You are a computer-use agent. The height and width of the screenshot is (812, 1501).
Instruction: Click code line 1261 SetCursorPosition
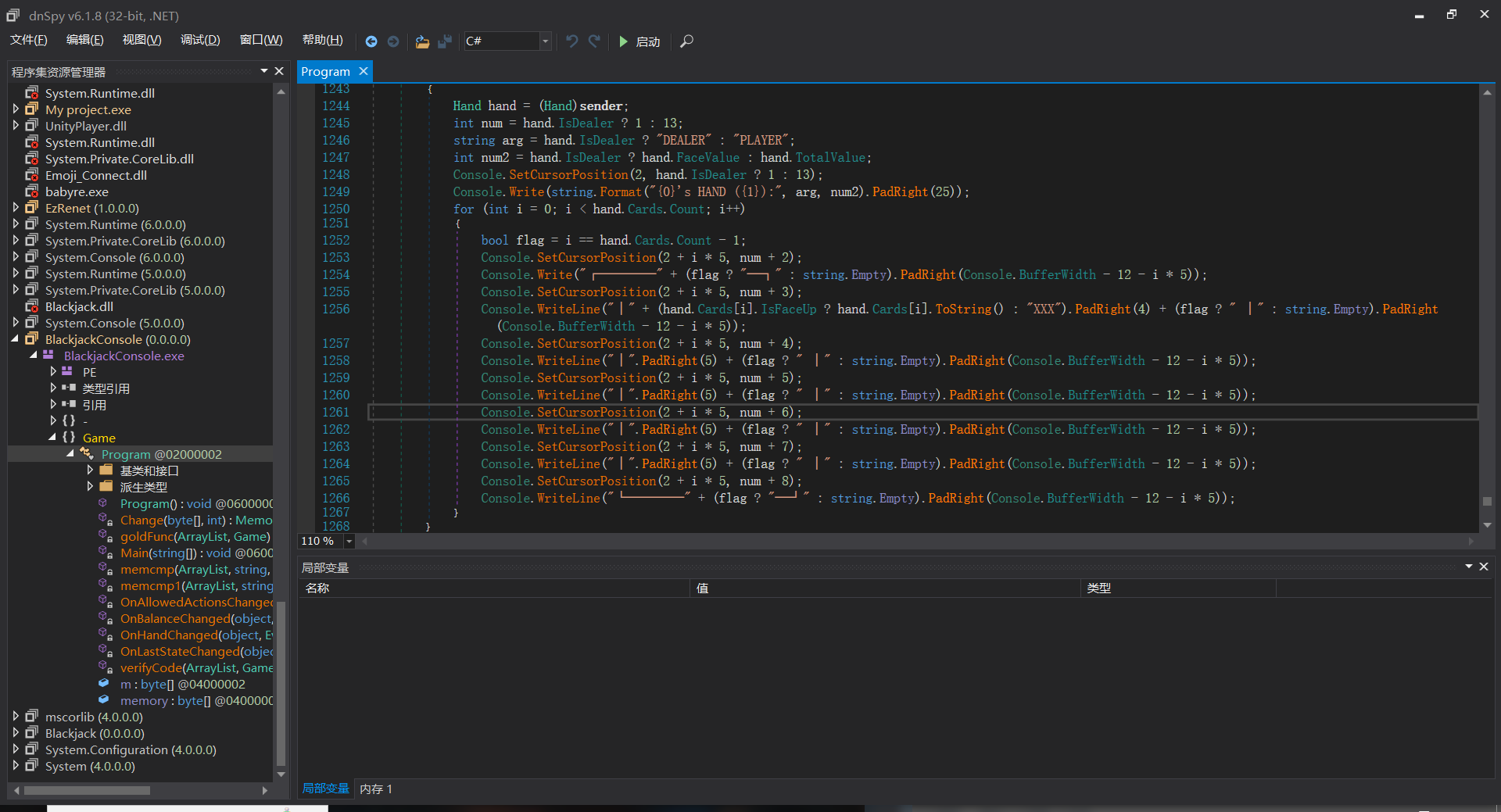(641, 412)
